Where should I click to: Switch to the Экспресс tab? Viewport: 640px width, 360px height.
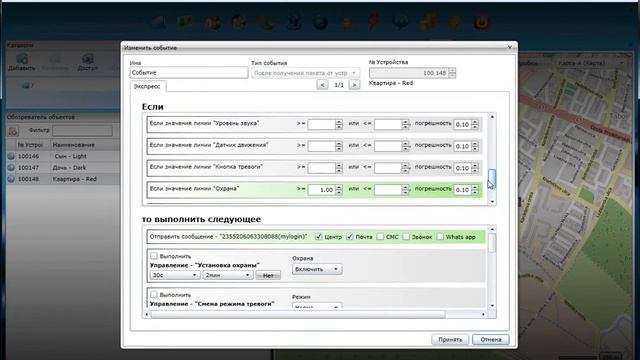click(x=147, y=87)
